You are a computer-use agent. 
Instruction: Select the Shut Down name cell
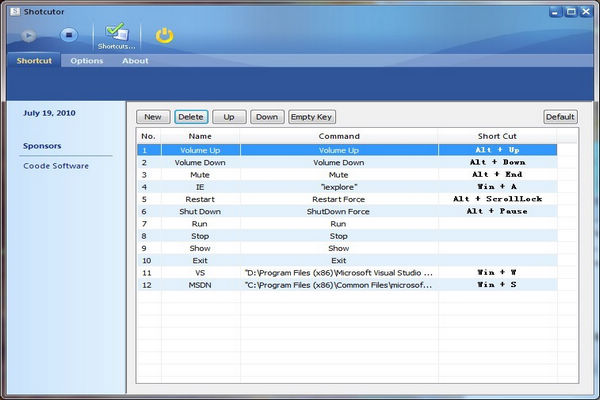(x=200, y=212)
